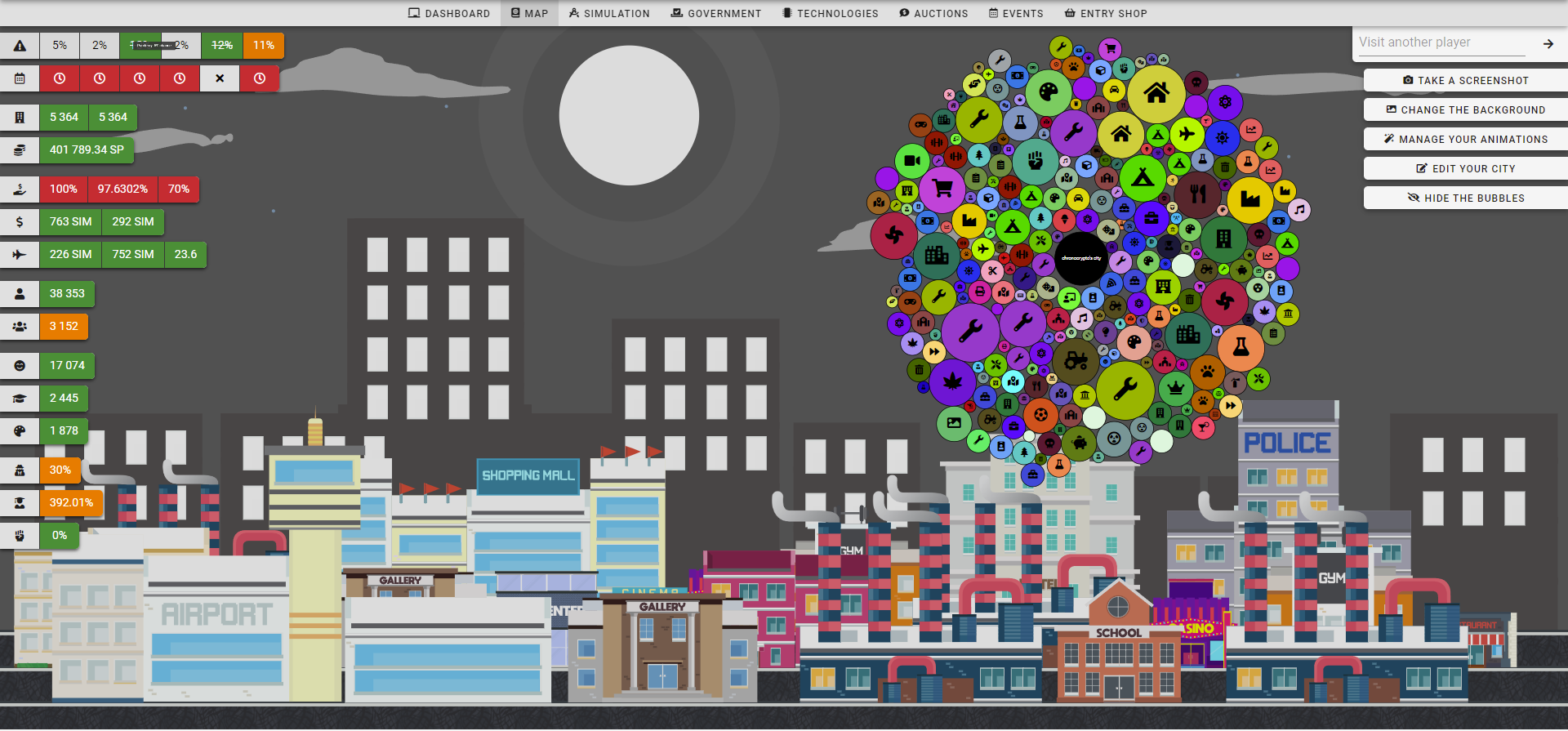Screen dimensions: 1568x731
Task: Open the Auctions page
Action: click(933, 13)
